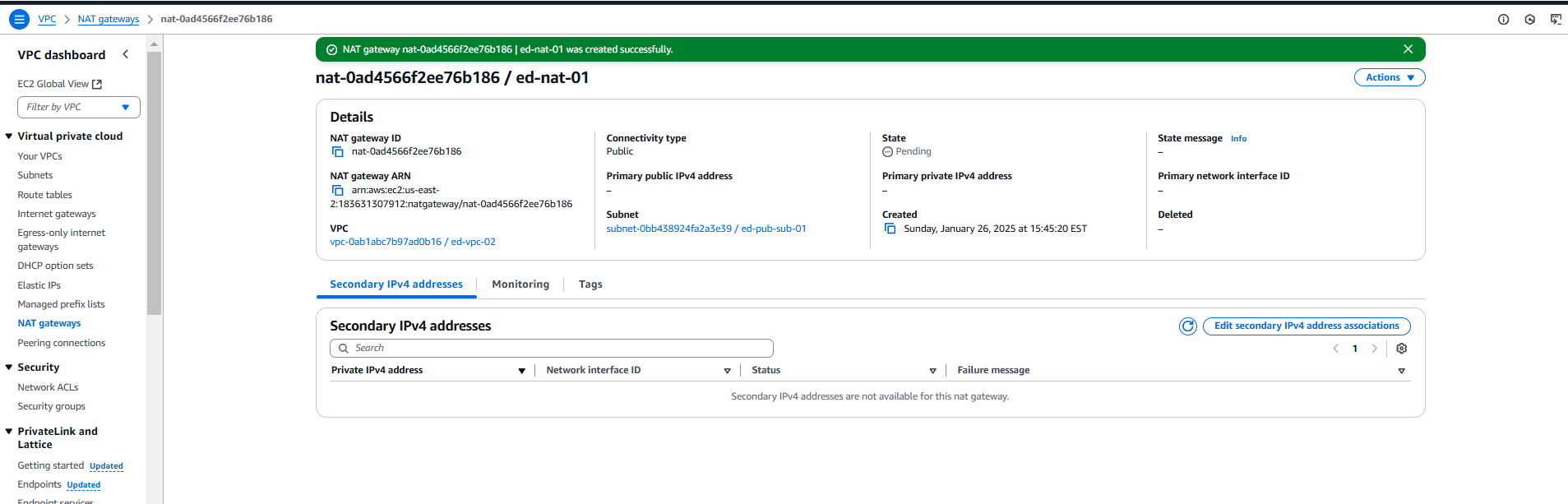Click the State message Info link
Image resolution: width=1568 pixels, height=504 pixels.
pos(1238,139)
